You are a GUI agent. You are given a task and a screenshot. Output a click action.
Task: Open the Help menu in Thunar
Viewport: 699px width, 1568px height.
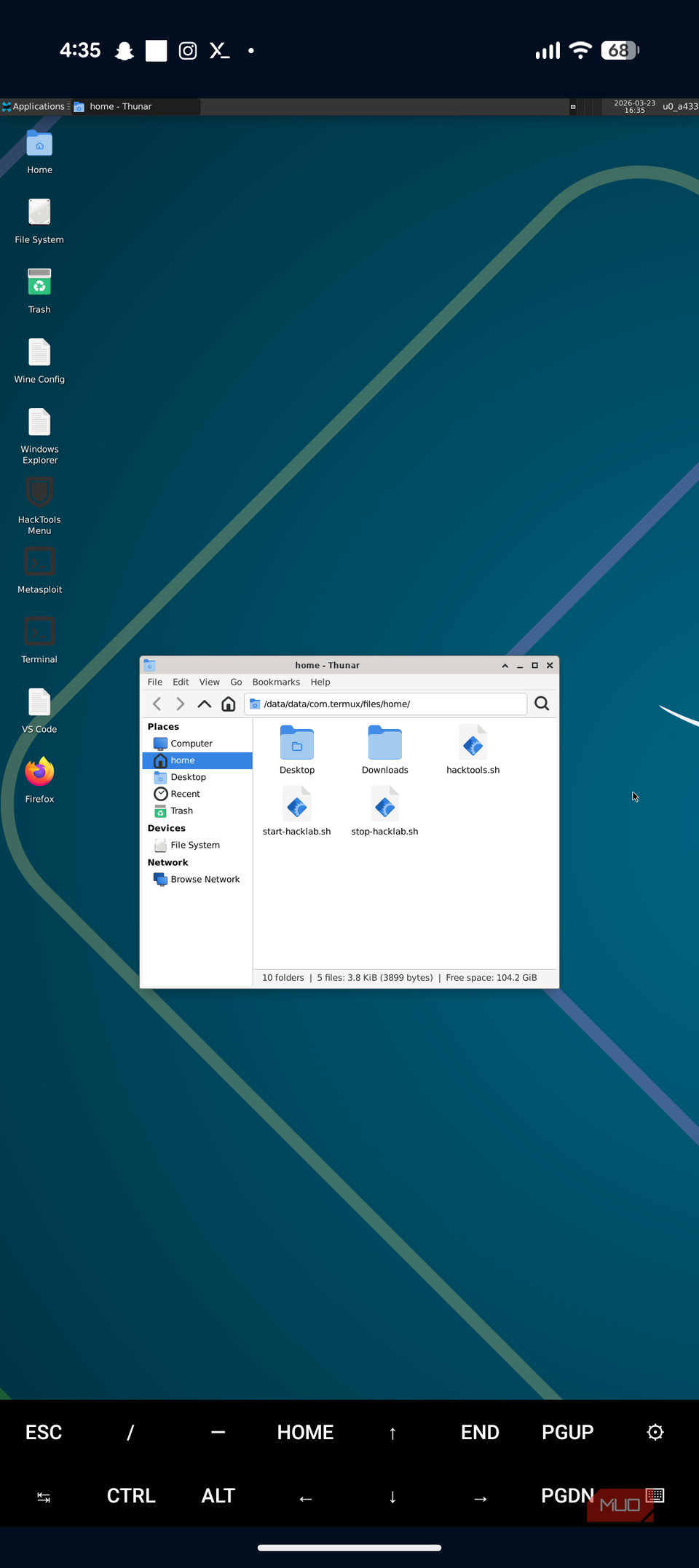[x=320, y=682]
